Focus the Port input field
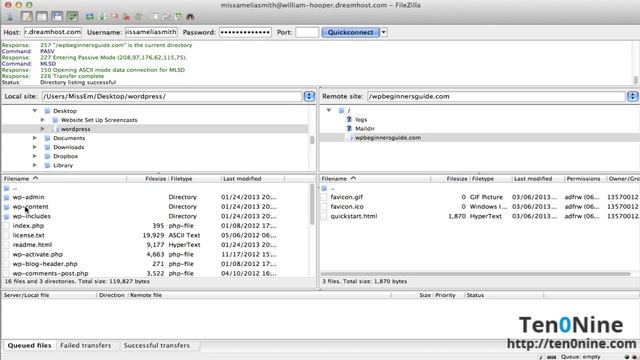640x360 pixels. 307,32
